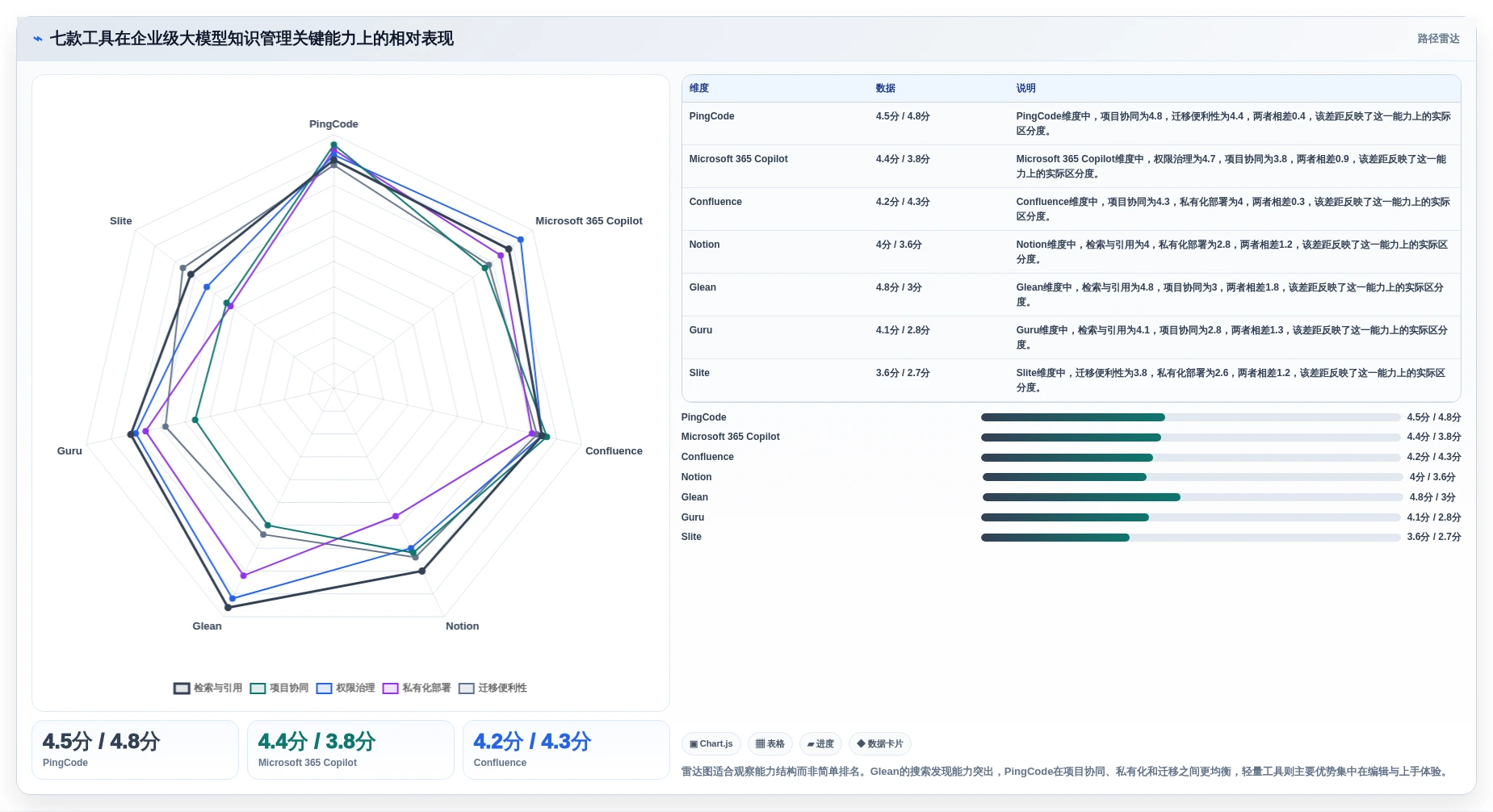Viewport: 1493px width, 812px height.
Task: Click the Microsoft 365 Copilot progress bar
Action: 1190,437
